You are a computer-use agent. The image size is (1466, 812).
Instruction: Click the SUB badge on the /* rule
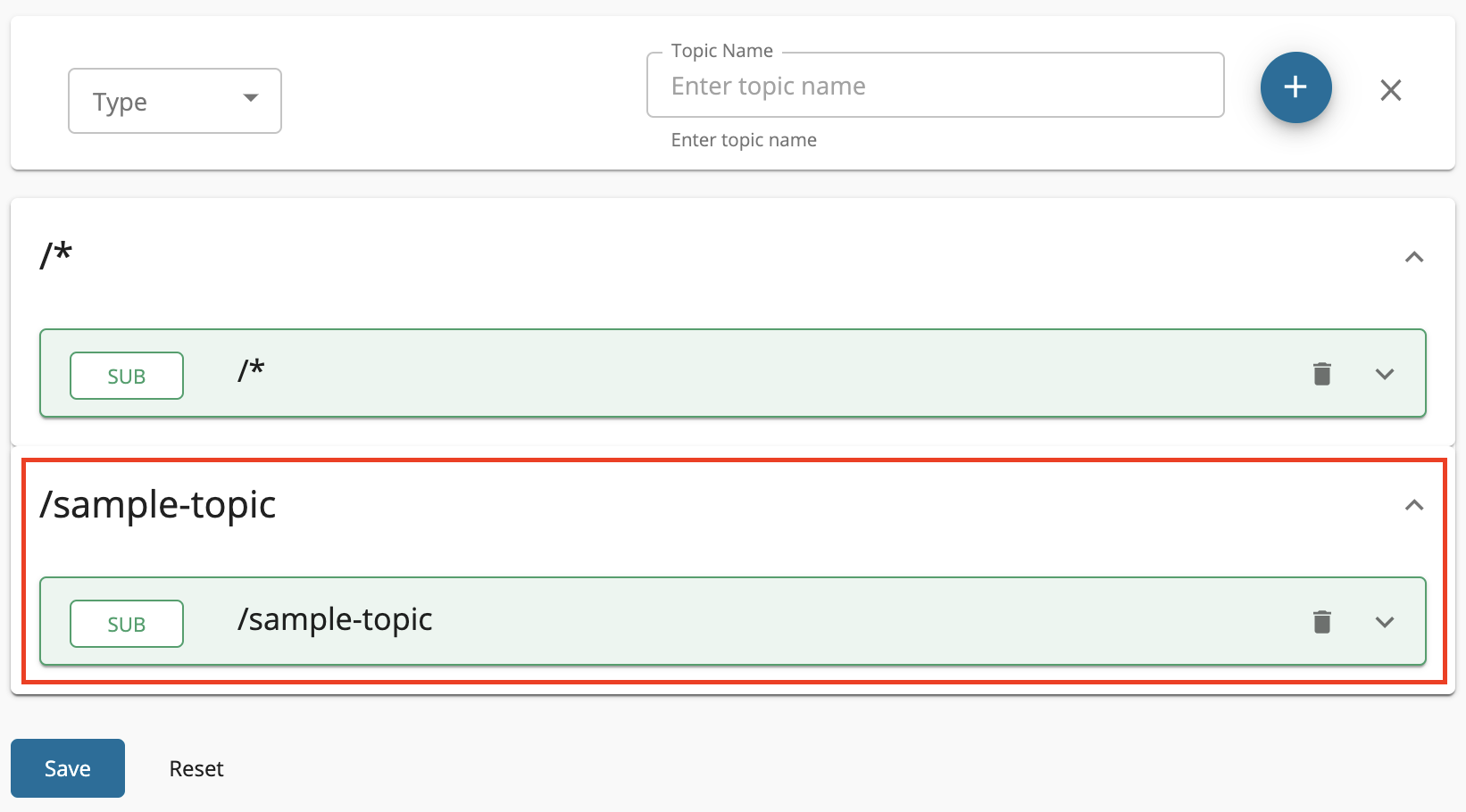pos(126,376)
